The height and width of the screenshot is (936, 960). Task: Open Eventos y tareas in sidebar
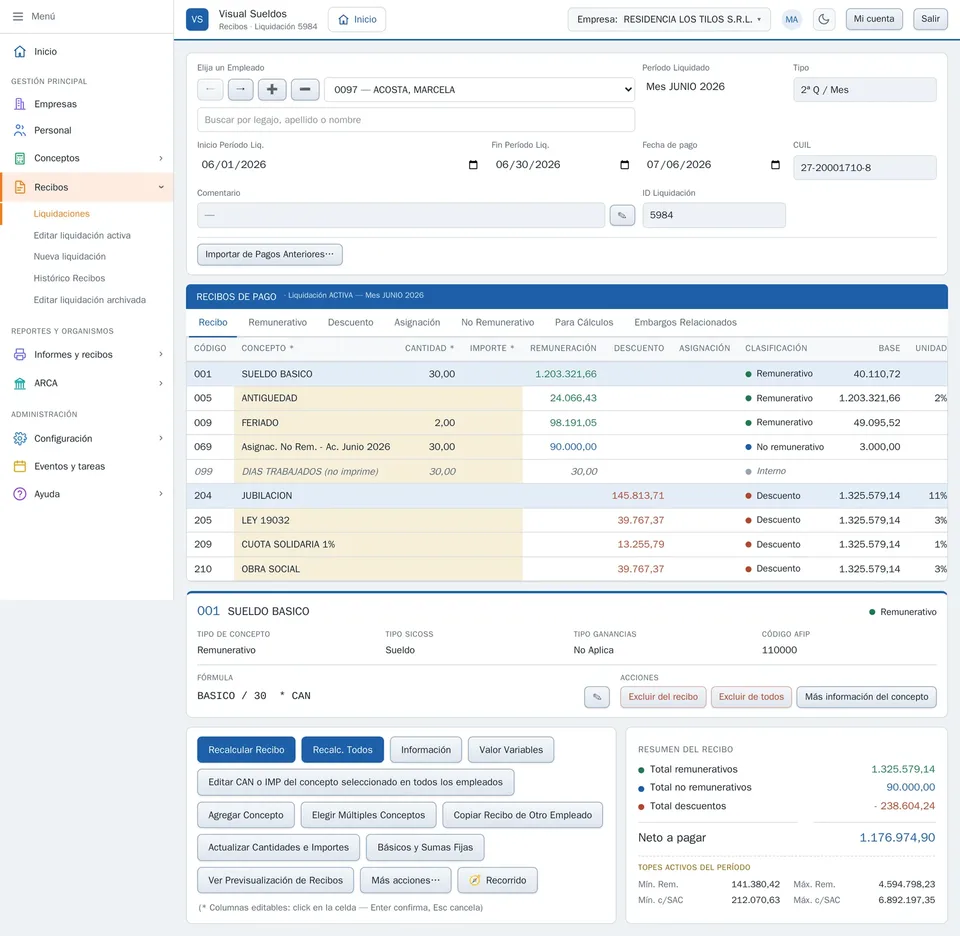point(87,466)
